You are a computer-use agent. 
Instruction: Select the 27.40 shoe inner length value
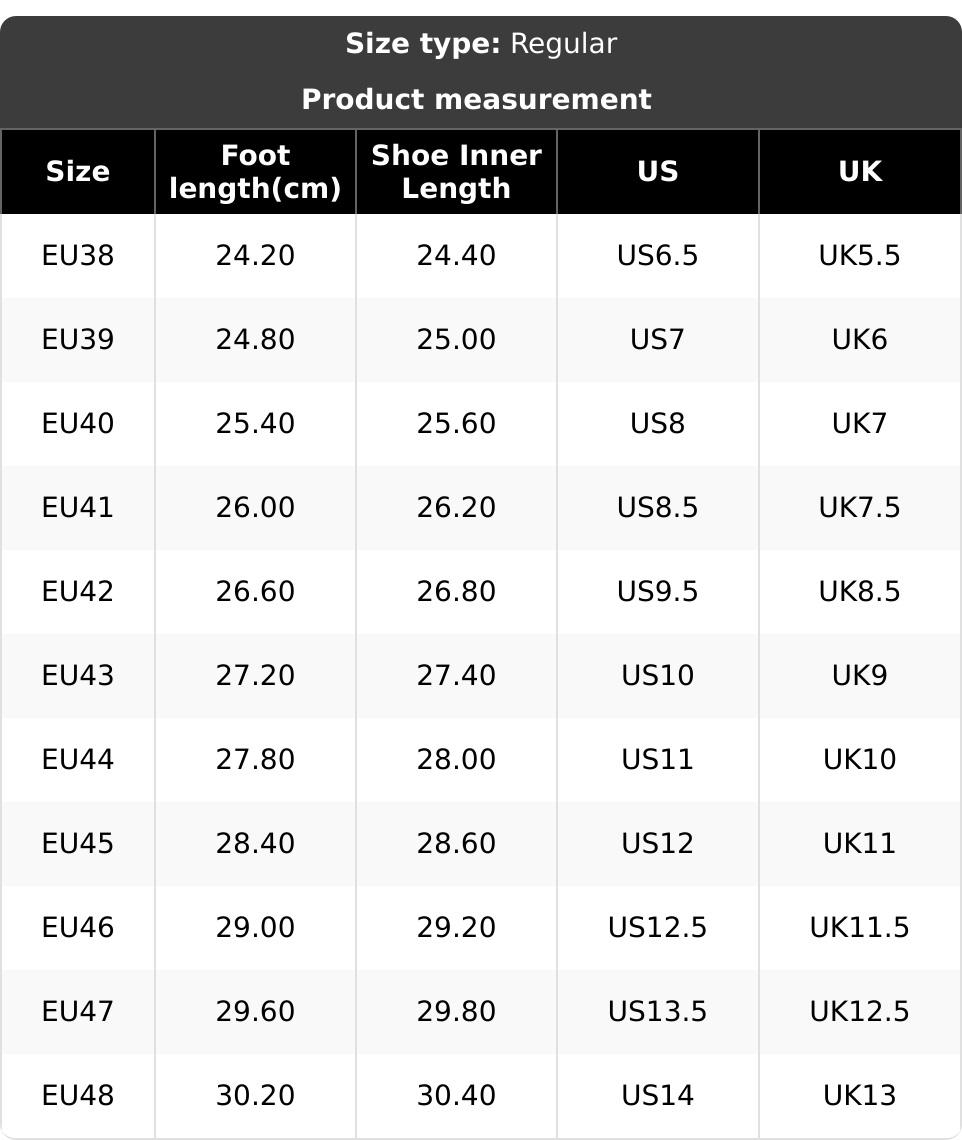point(456,676)
